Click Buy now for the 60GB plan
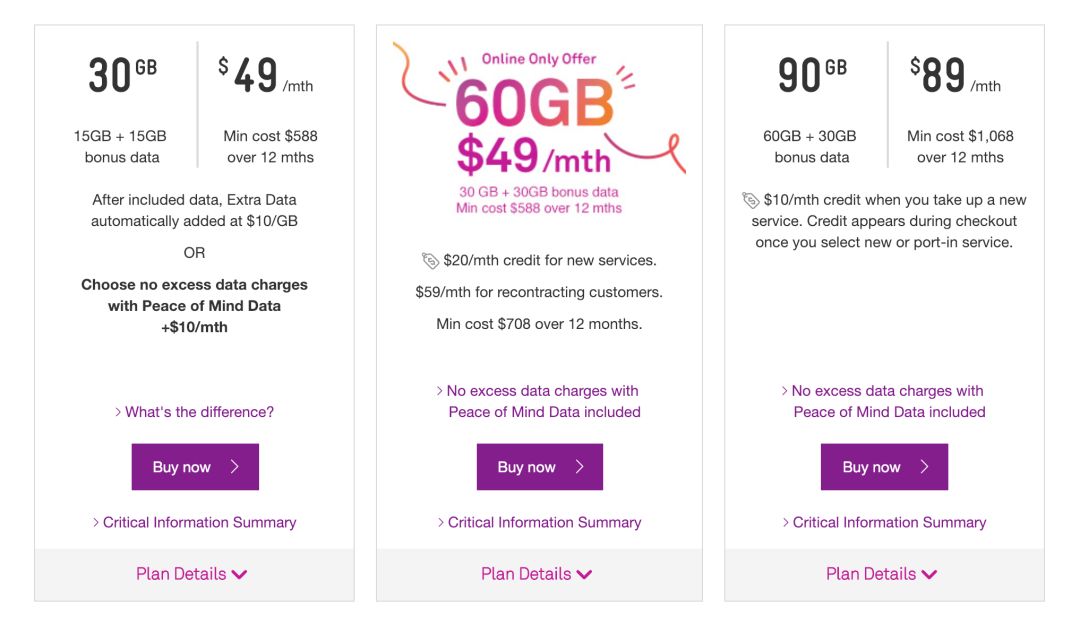 pyautogui.click(x=539, y=467)
